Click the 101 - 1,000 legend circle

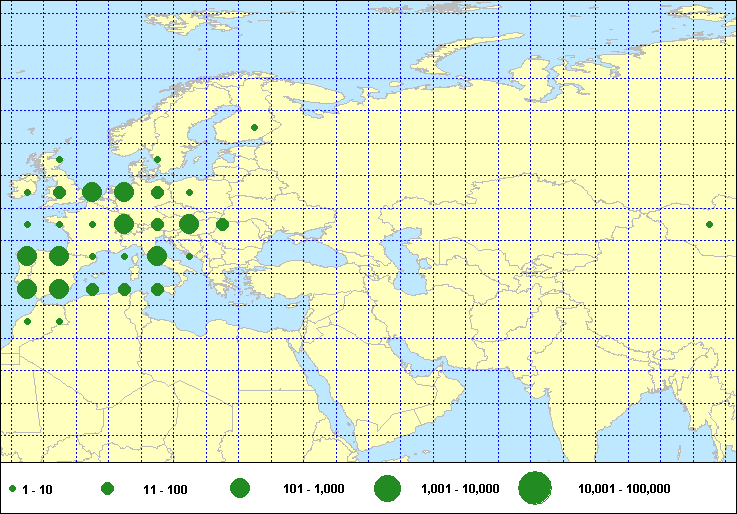(x=240, y=488)
